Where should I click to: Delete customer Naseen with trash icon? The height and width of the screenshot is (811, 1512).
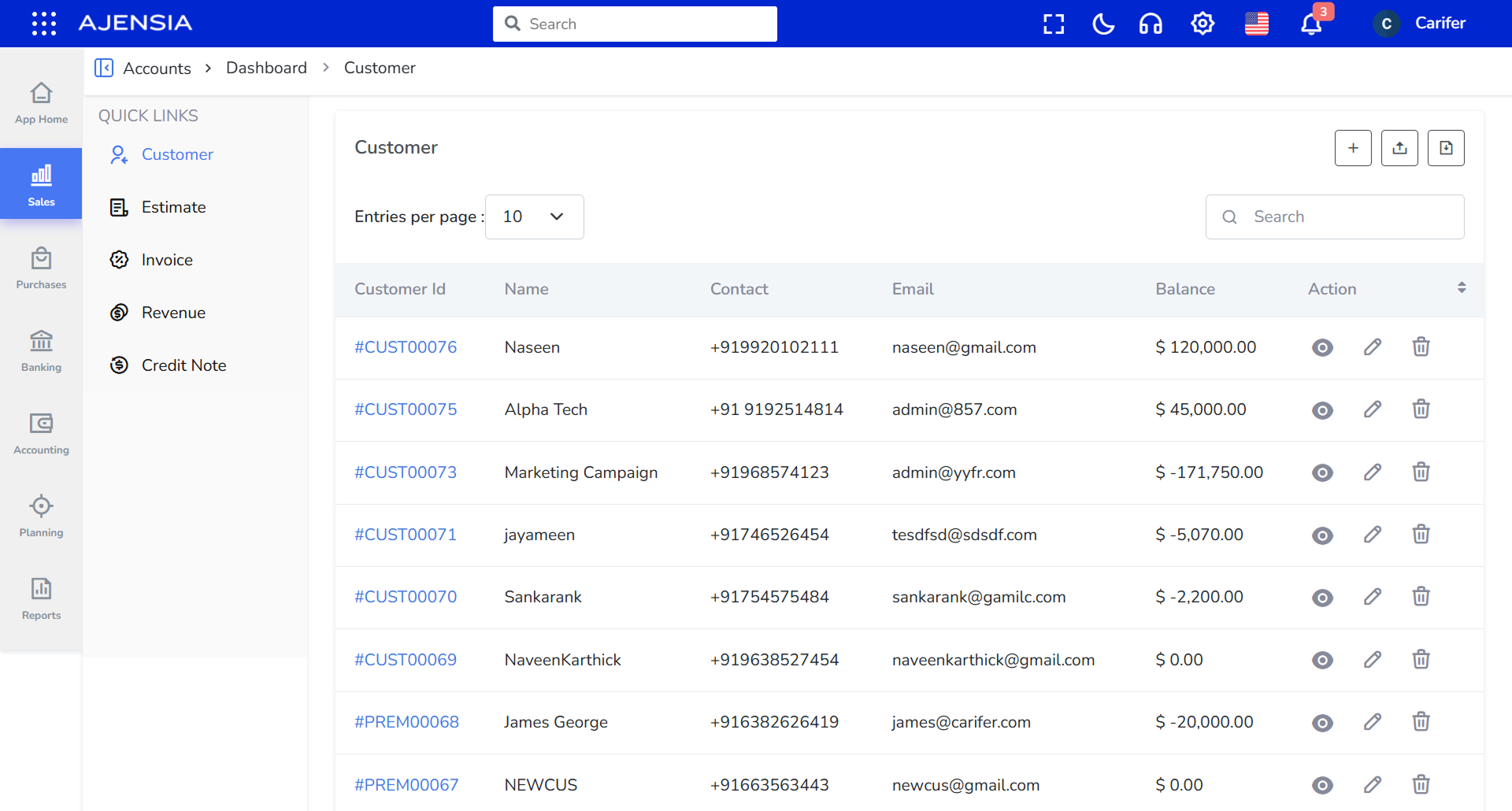click(1421, 347)
